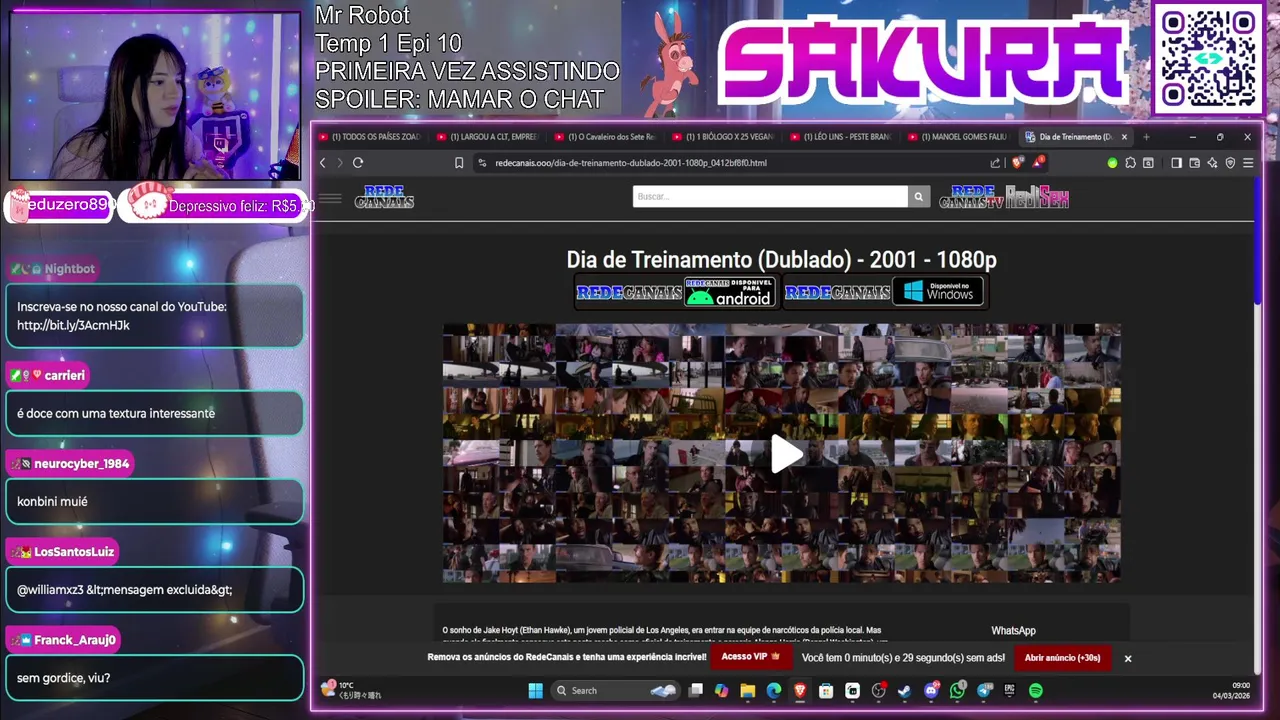Click the search magnifier button

pos(918,196)
